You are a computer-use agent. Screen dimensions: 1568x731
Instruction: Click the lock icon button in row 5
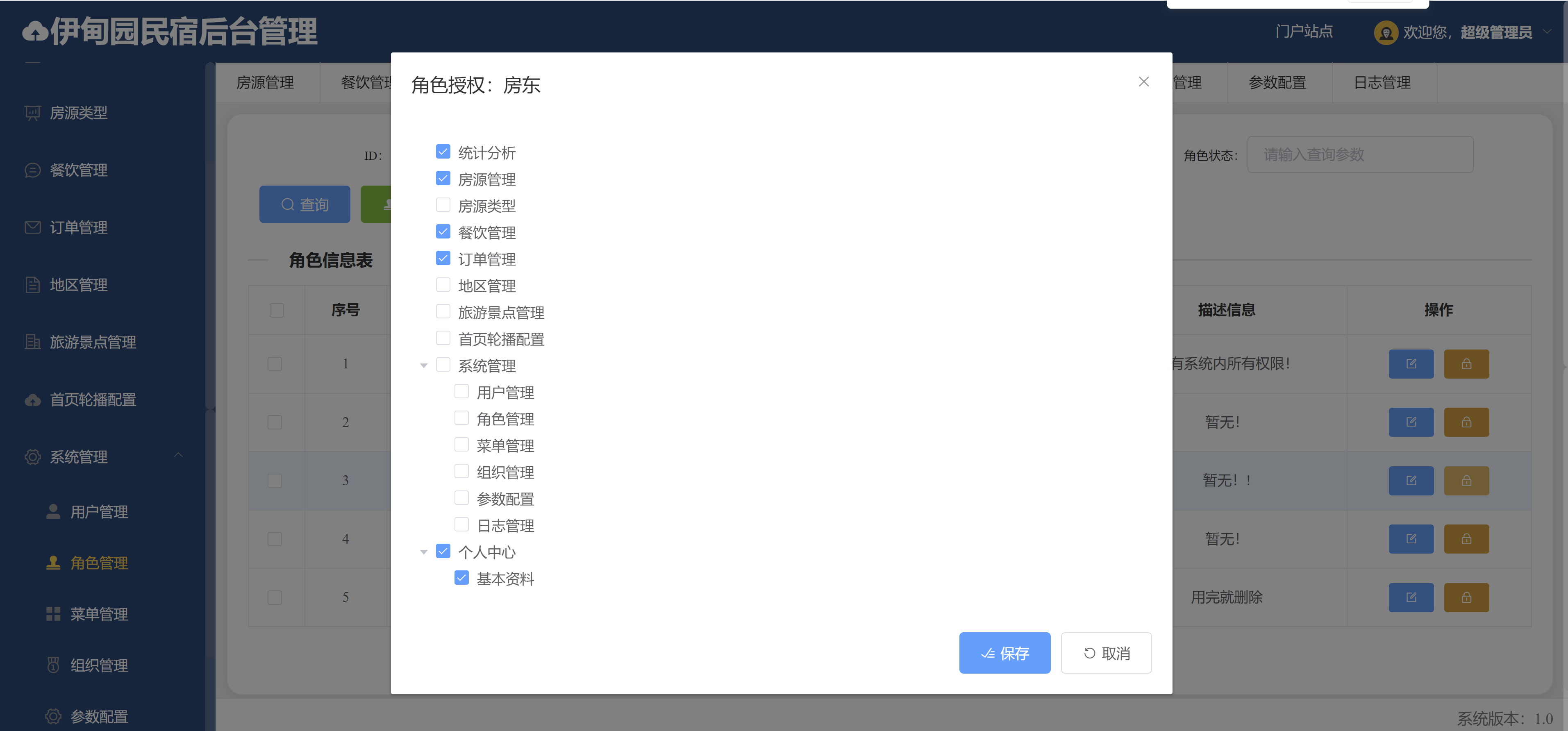1466,597
